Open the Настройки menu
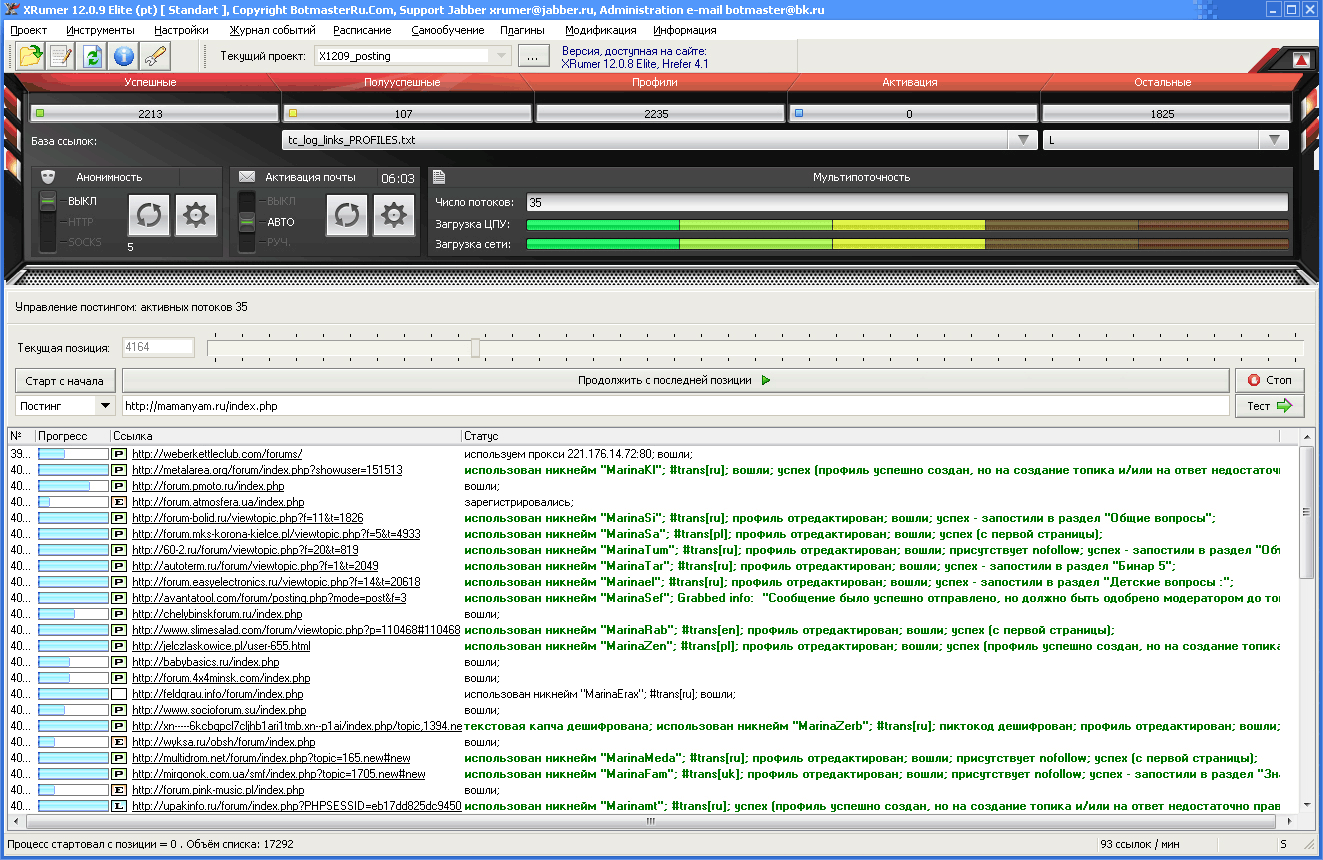The image size is (1323, 860). [181, 30]
